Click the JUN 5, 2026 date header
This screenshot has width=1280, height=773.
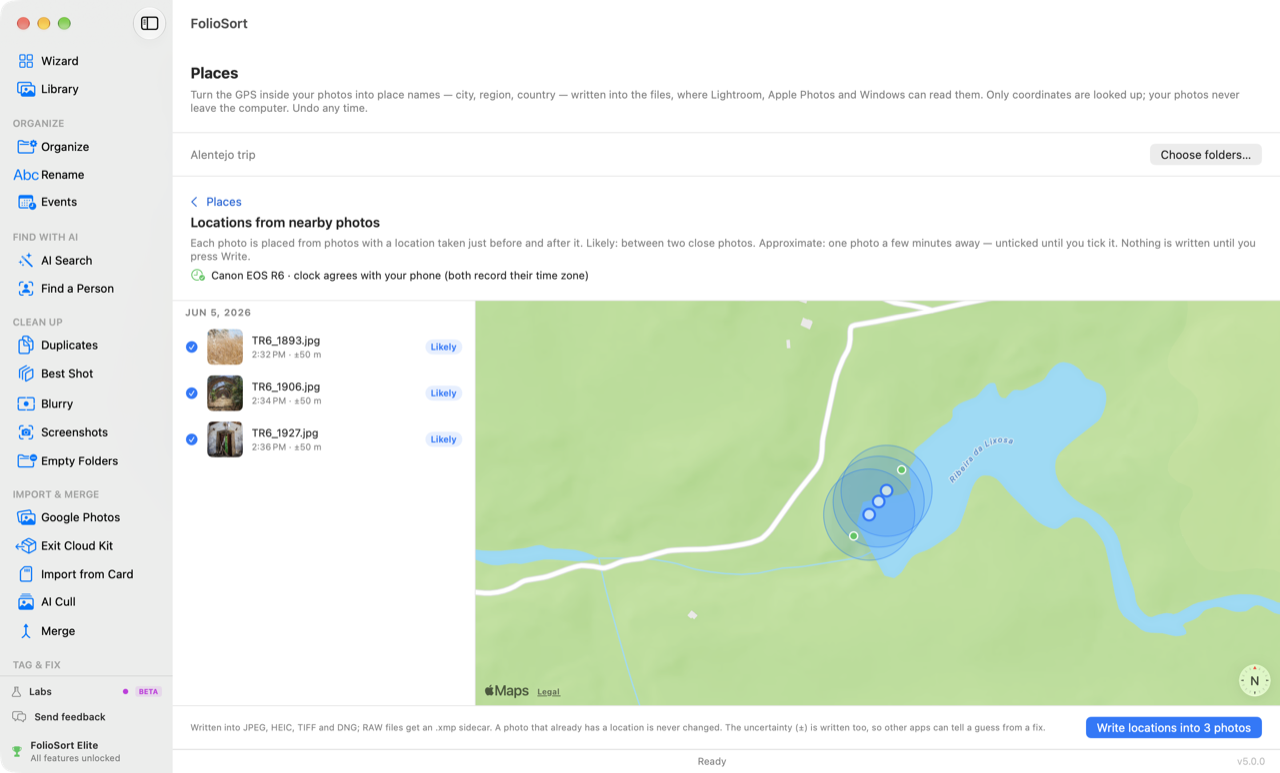click(218, 313)
